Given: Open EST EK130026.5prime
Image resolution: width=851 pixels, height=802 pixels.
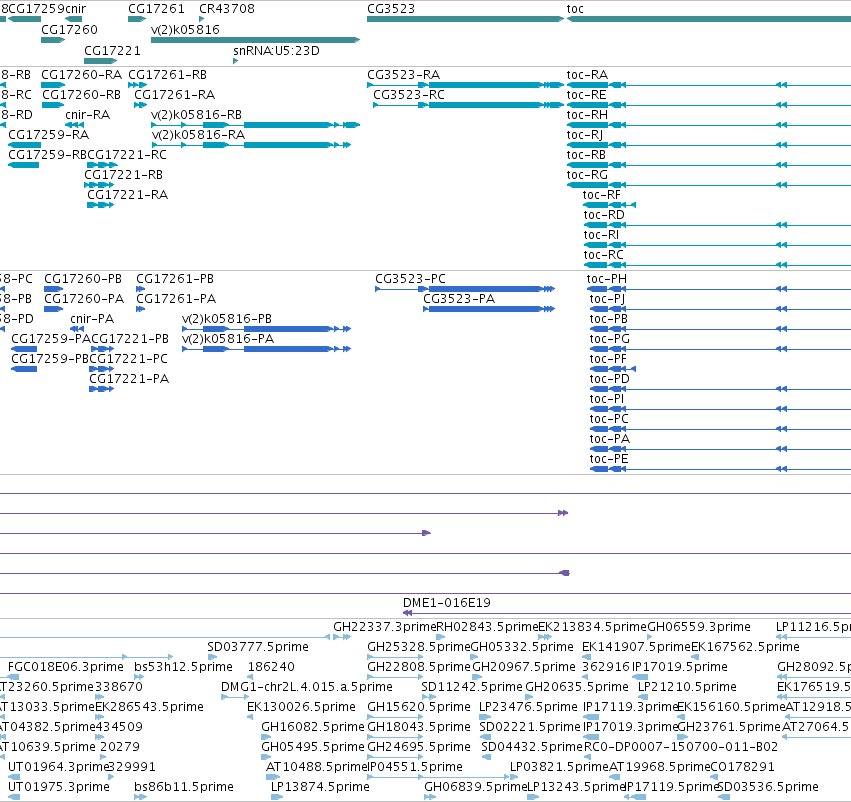Looking at the screenshot, I should tap(250, 717).
